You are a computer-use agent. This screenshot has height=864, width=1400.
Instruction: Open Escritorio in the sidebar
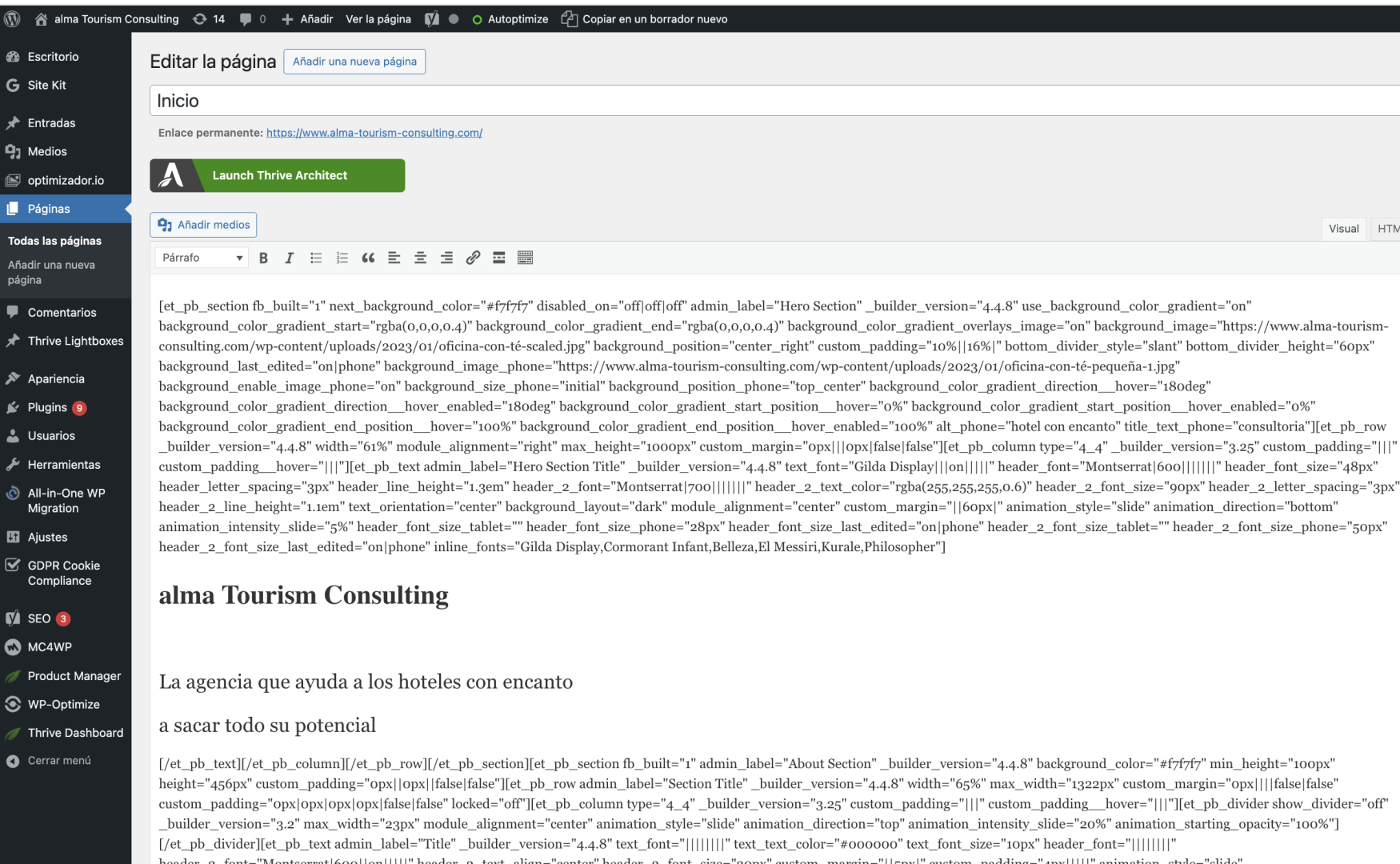click(66, 57)
